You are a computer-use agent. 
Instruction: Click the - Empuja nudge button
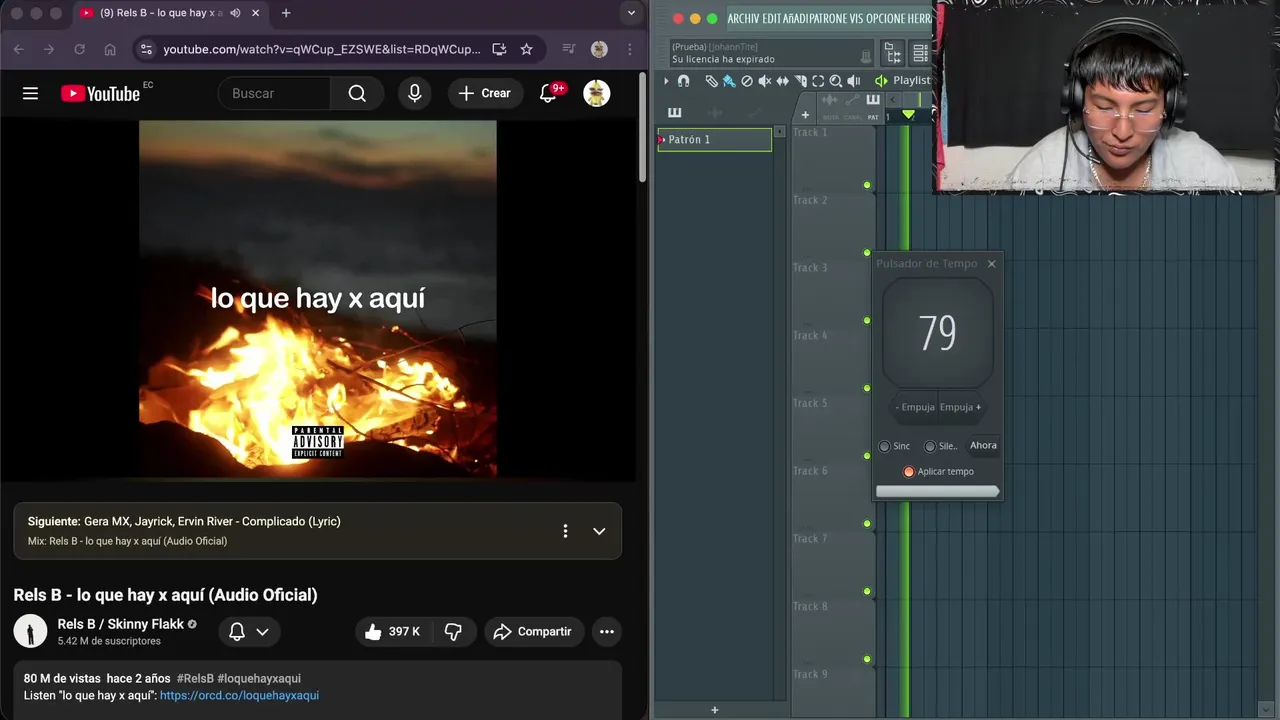(915, 407)
